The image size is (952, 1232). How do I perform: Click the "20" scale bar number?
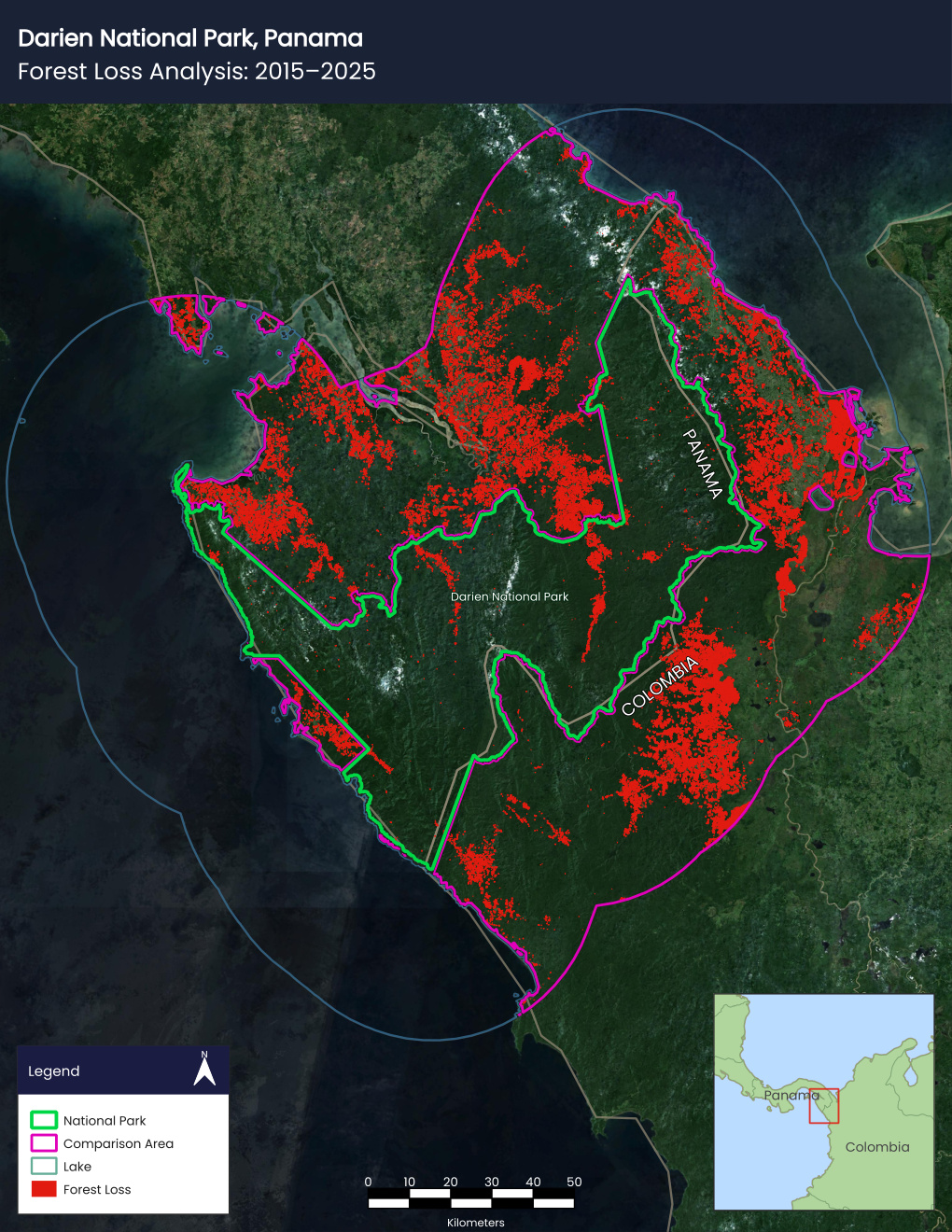coord(450,1182)
